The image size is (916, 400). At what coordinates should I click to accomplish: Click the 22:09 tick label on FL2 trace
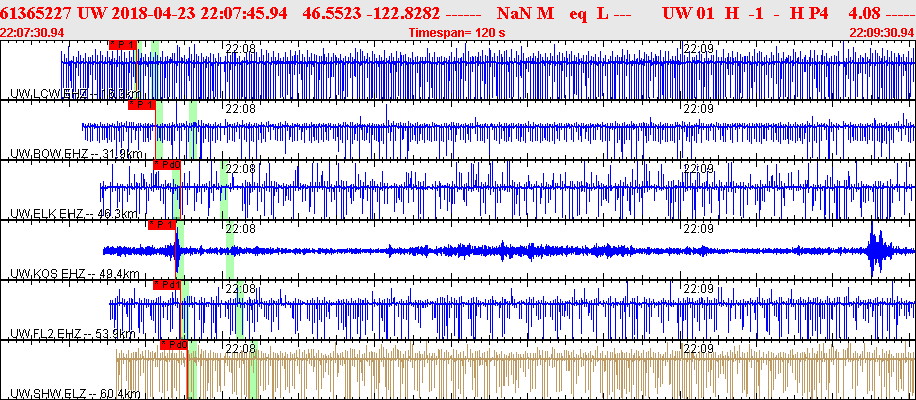pyautogui.click(x=699, y=288)
